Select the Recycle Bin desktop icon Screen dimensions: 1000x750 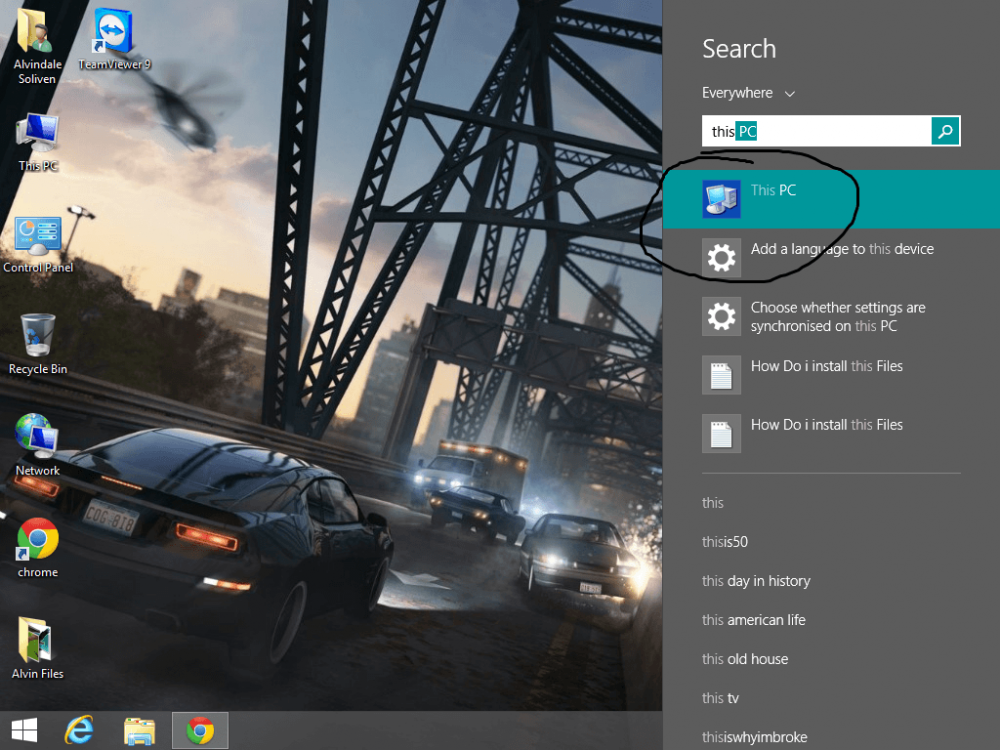38,335
